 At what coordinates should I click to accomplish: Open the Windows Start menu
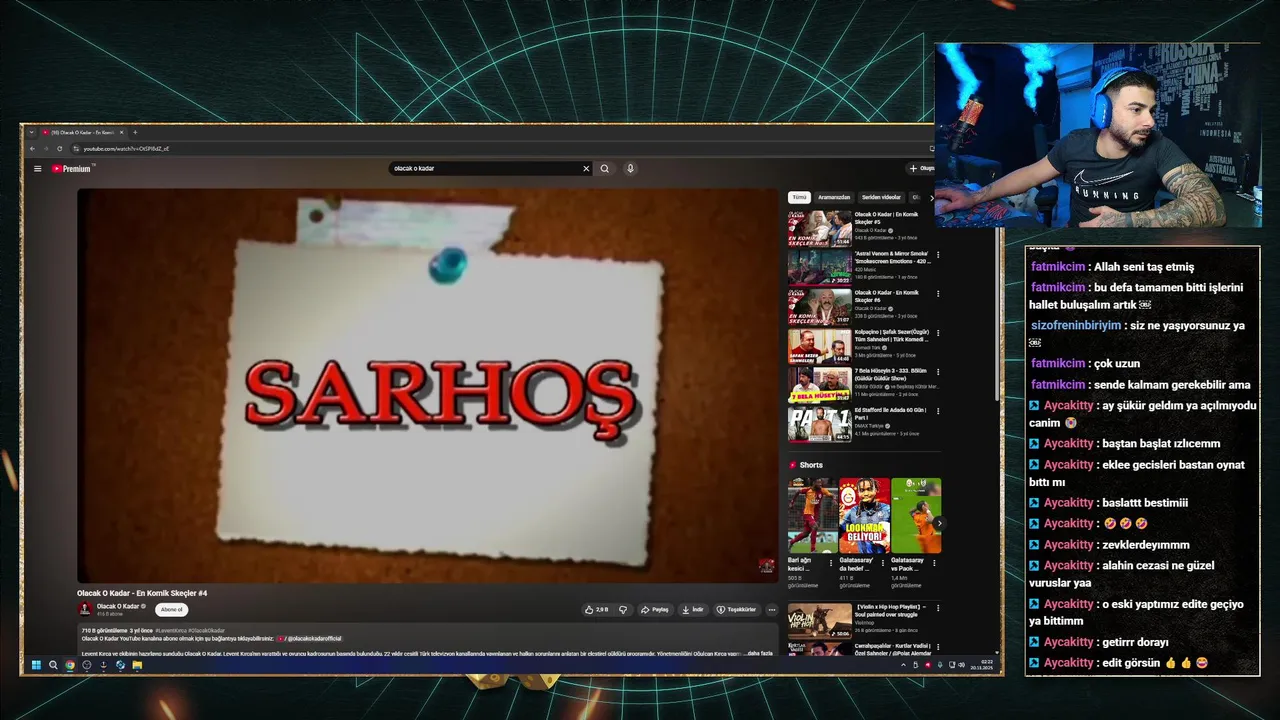(36, 665)
